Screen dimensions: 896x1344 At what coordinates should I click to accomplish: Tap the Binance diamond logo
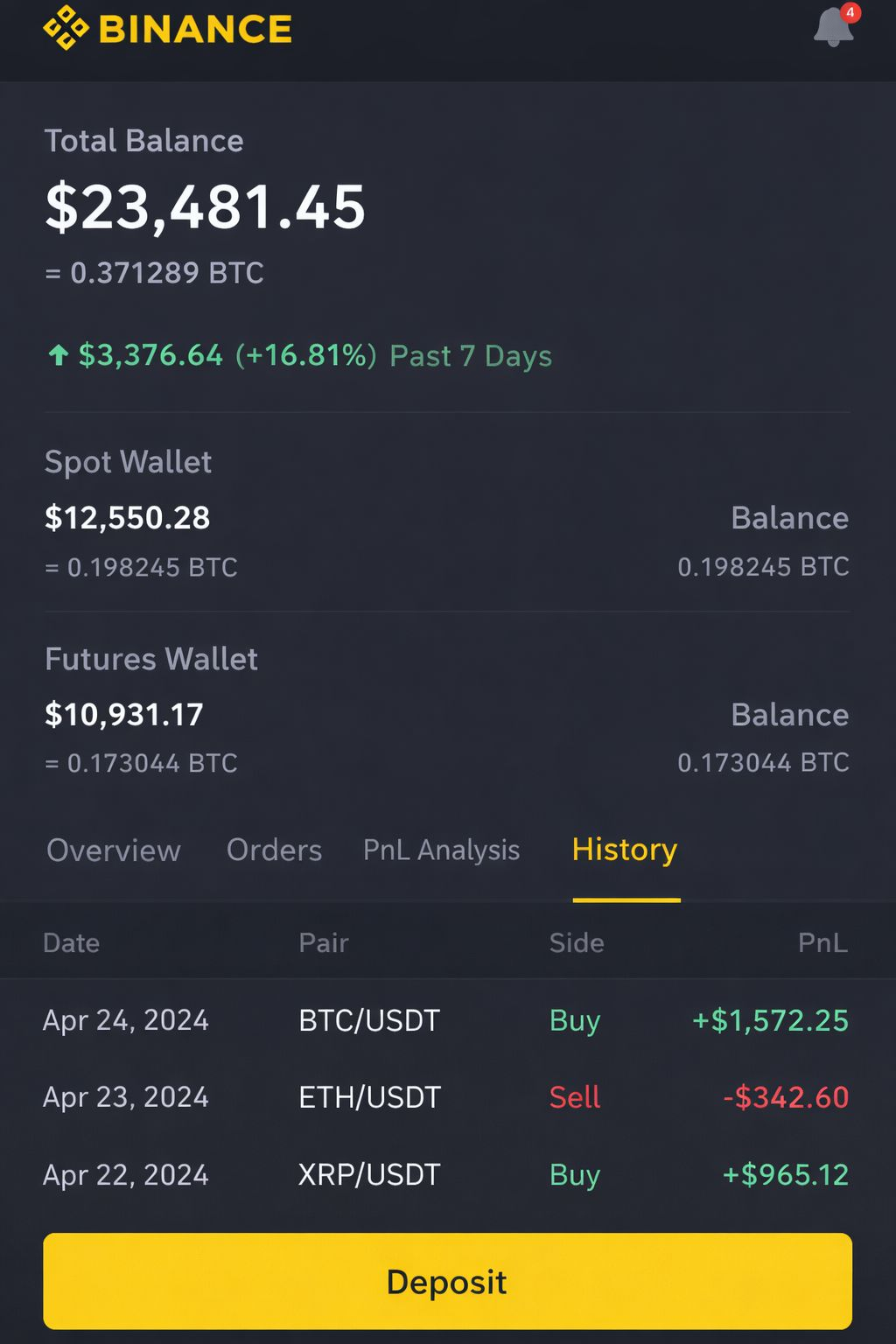(66, 28)
